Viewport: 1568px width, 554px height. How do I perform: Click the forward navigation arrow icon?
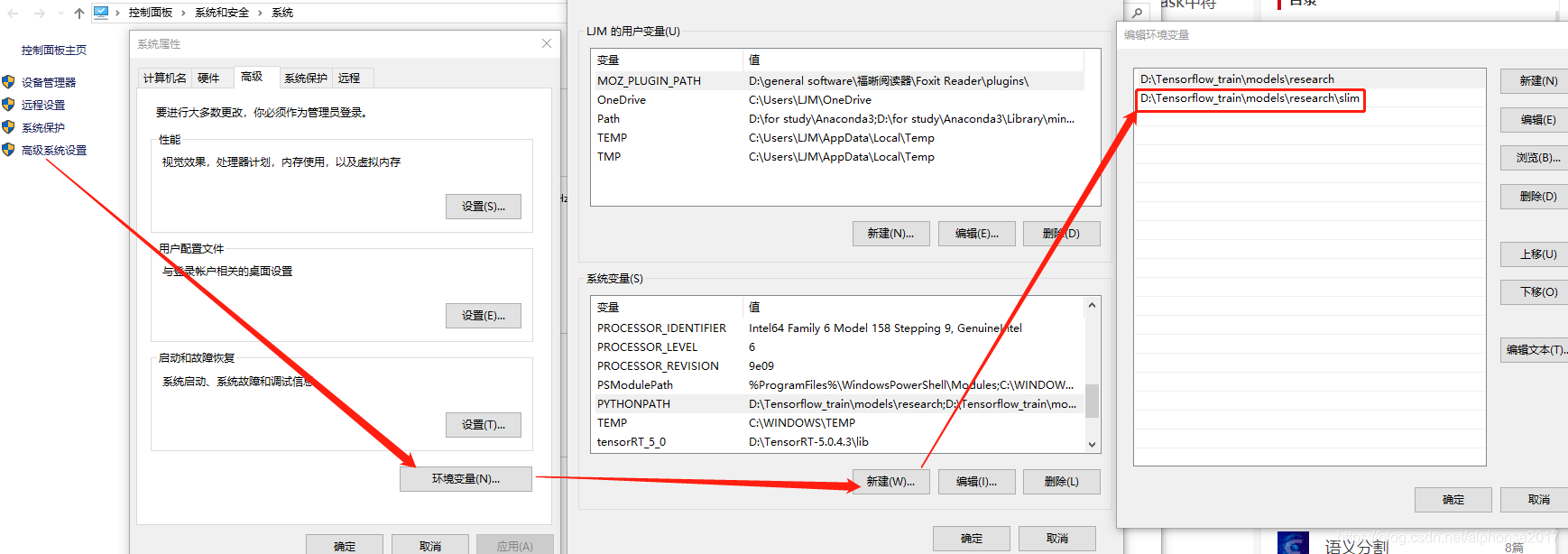pyautogui.click(x=39, y=13)
